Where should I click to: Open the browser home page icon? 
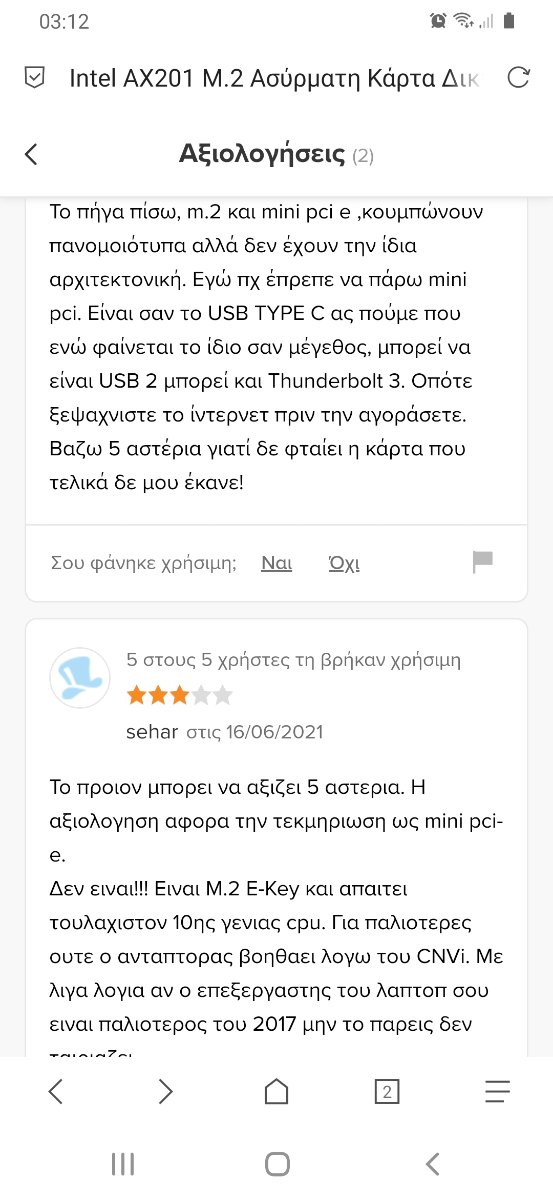pyautogui.click(x=277, y=1091)
